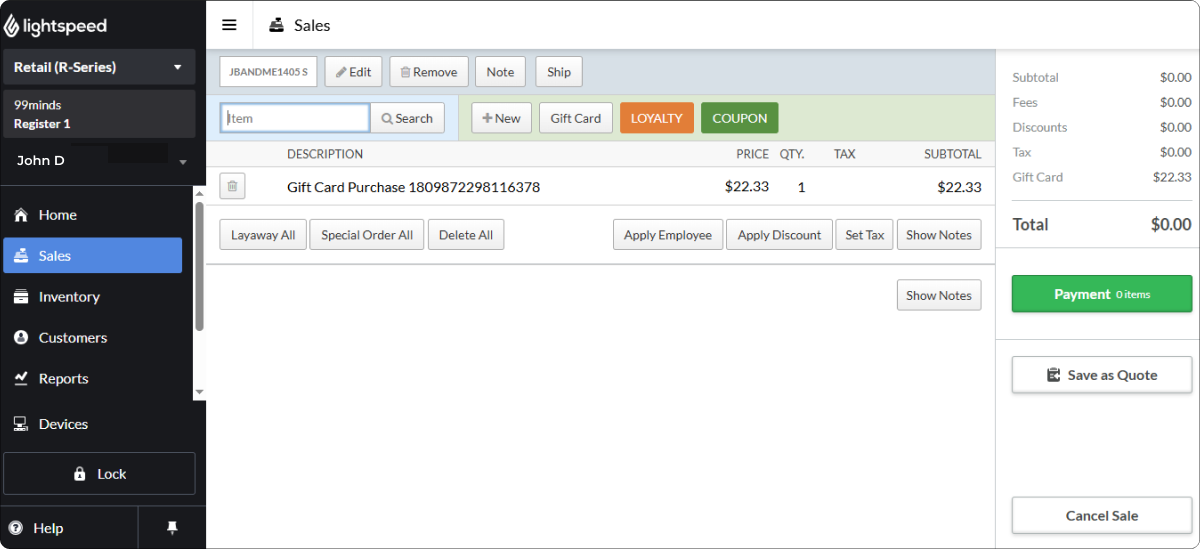The height and width of the screenshot is (549, 1200).
Task: Open Inventory in the sidebar
Action: pos(69,297)
